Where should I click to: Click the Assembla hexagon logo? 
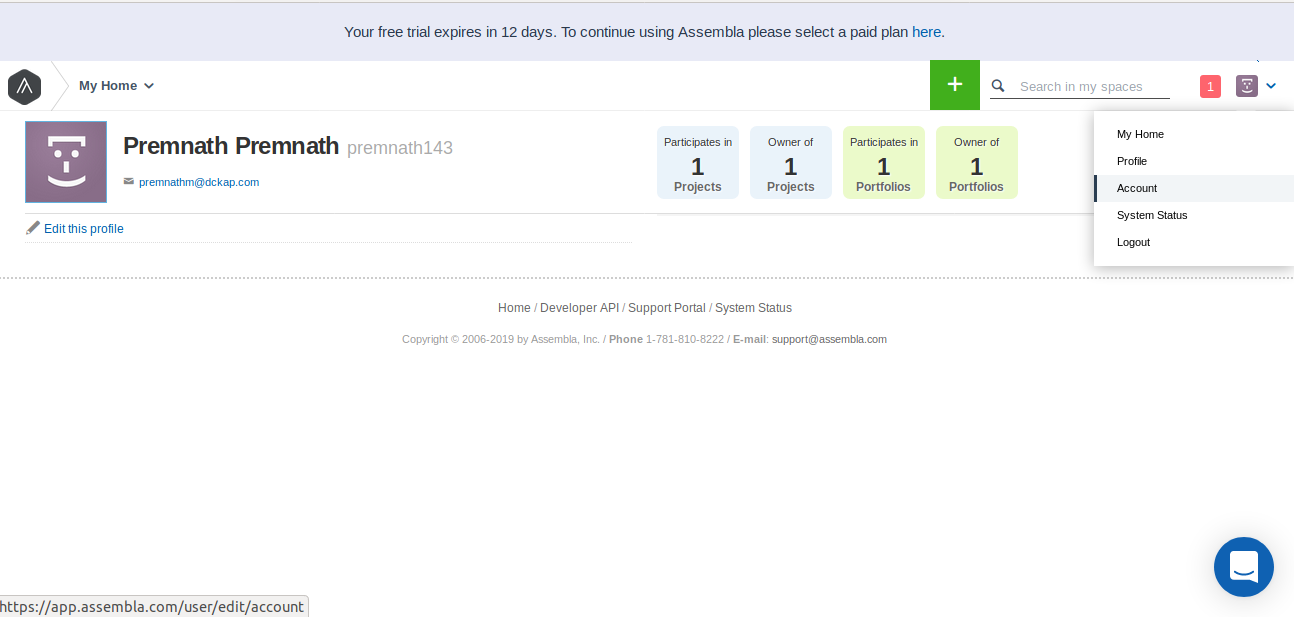24,87
